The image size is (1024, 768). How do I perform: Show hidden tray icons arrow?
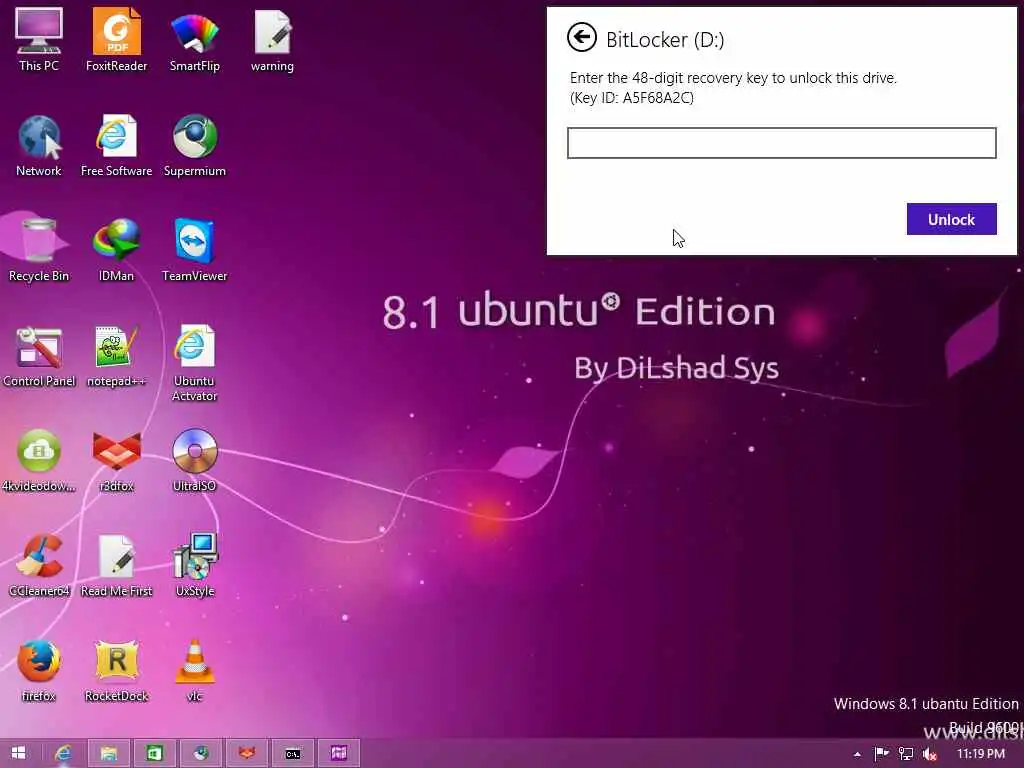point(857,754)
